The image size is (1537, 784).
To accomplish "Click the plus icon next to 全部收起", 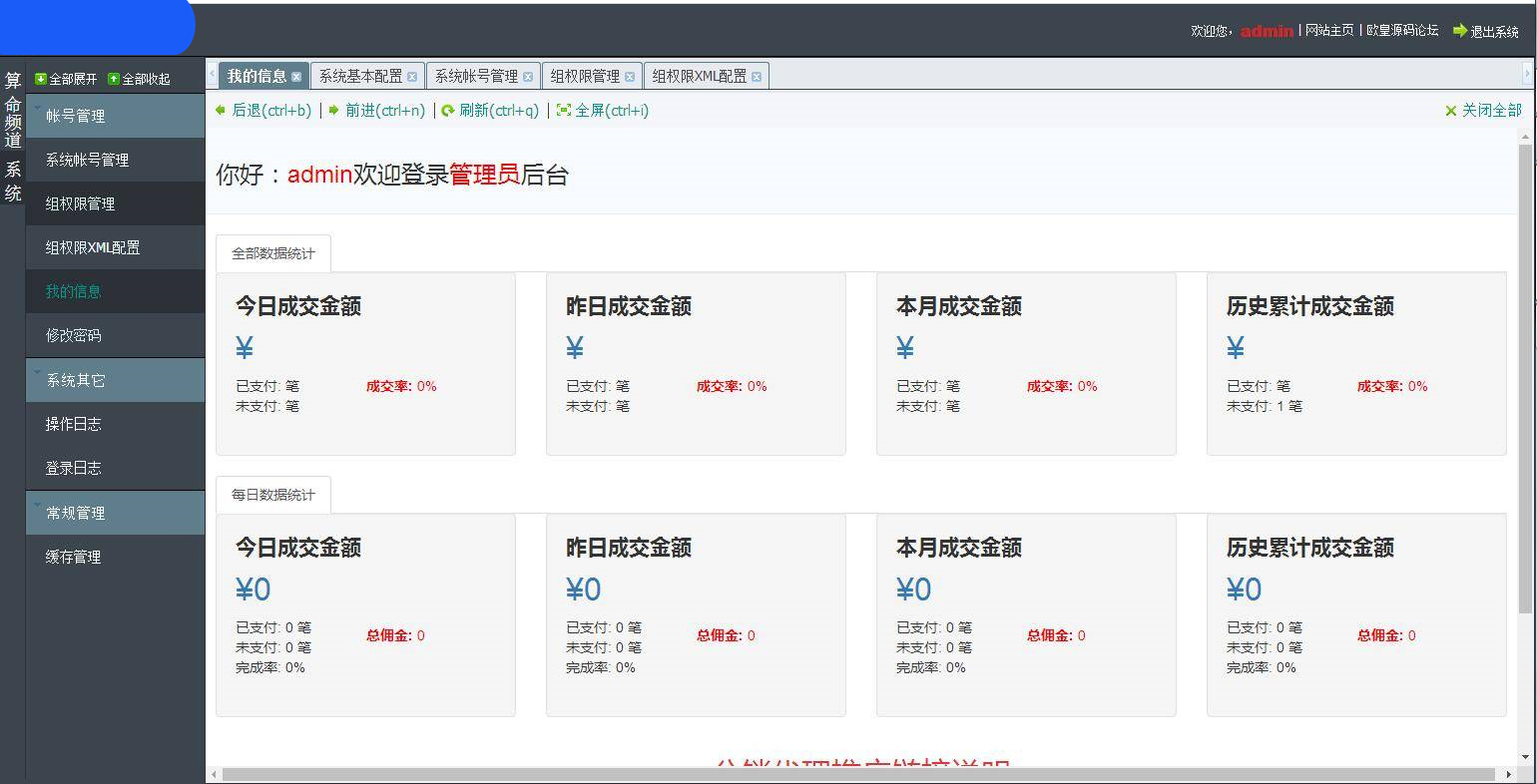I will [x=116, y=77].
